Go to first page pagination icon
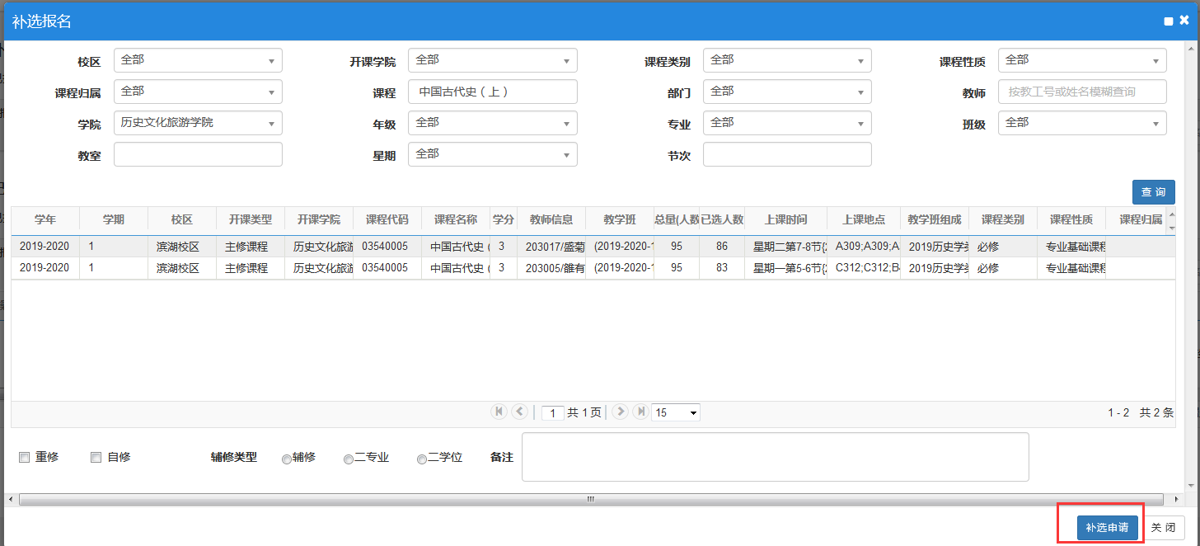1200x546 pixels. pyautogui.click(x=499, y=412)
